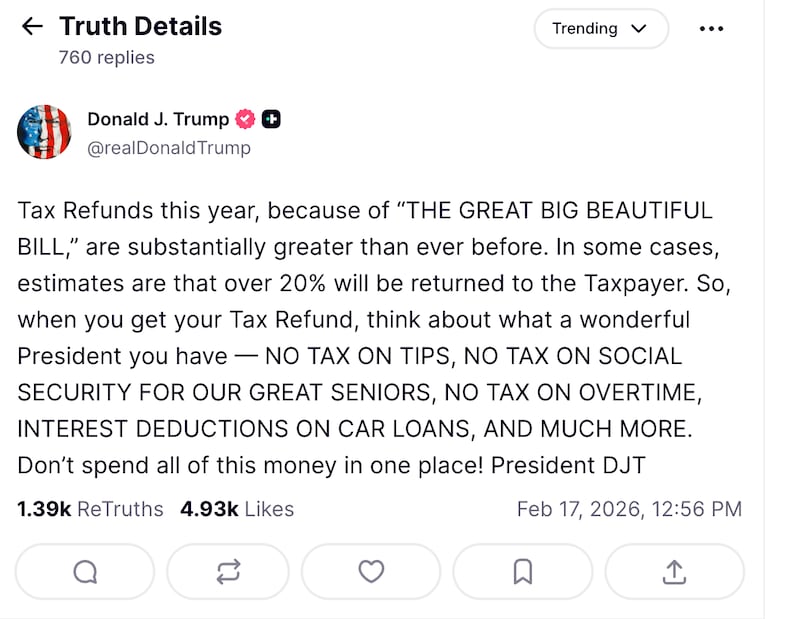The width and height of the screenshot is (800, 619).
Task: Click the reply speech bubble icon
Action: (85, 571)
